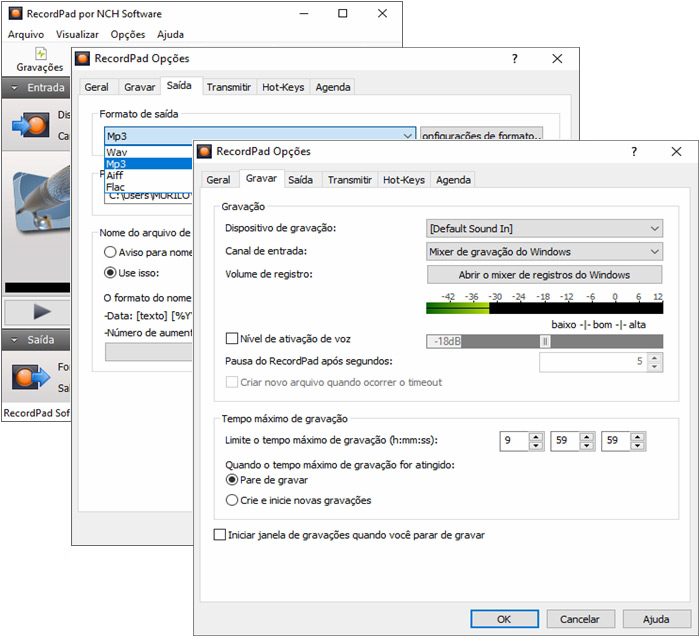Select Aviso para nome radio button
Image resolution: width=700 pixels, height=637 pixels.
point(110,252)
